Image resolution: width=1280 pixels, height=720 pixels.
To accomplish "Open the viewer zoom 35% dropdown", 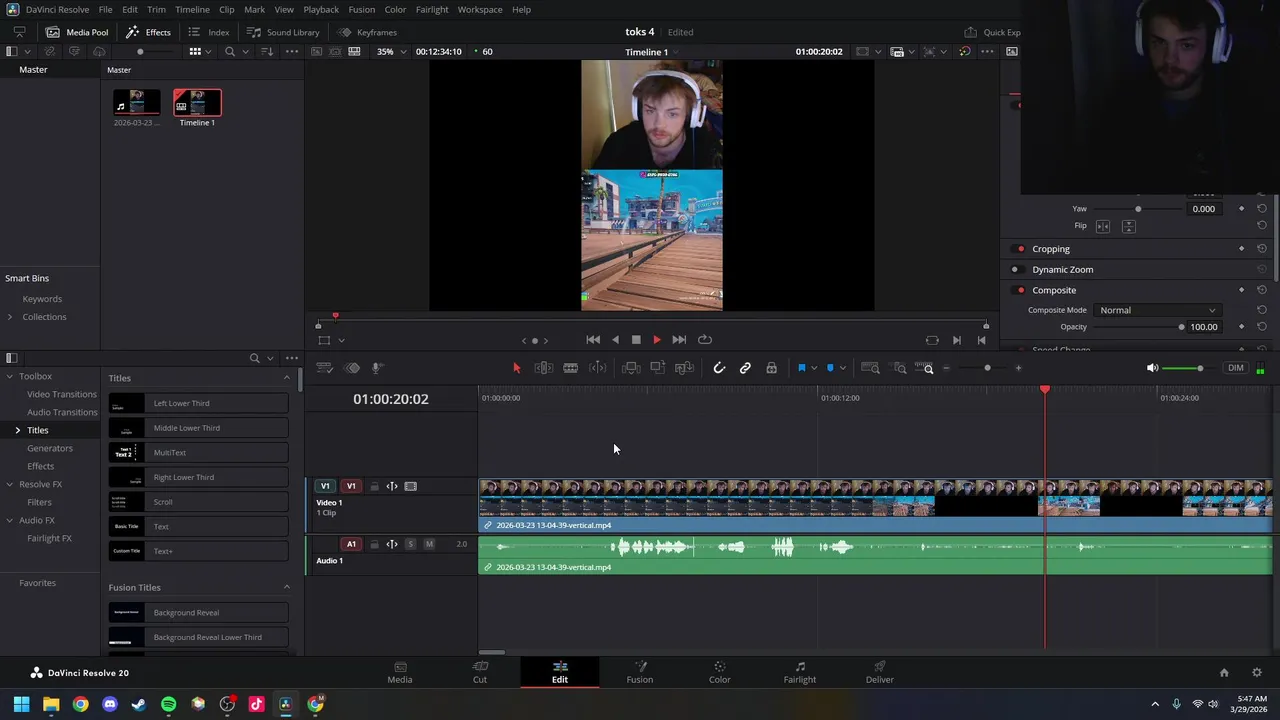I will tap(390, 52).
